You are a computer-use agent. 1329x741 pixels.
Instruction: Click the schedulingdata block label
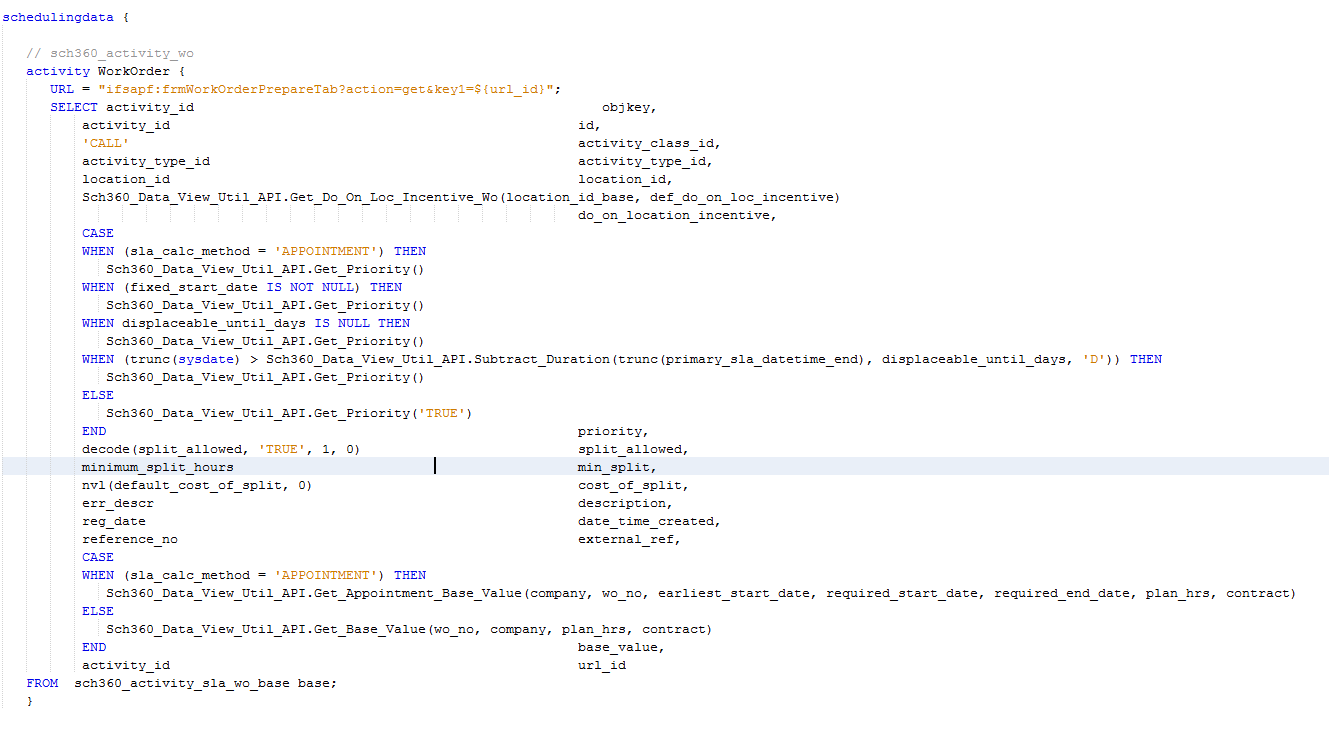55,17
